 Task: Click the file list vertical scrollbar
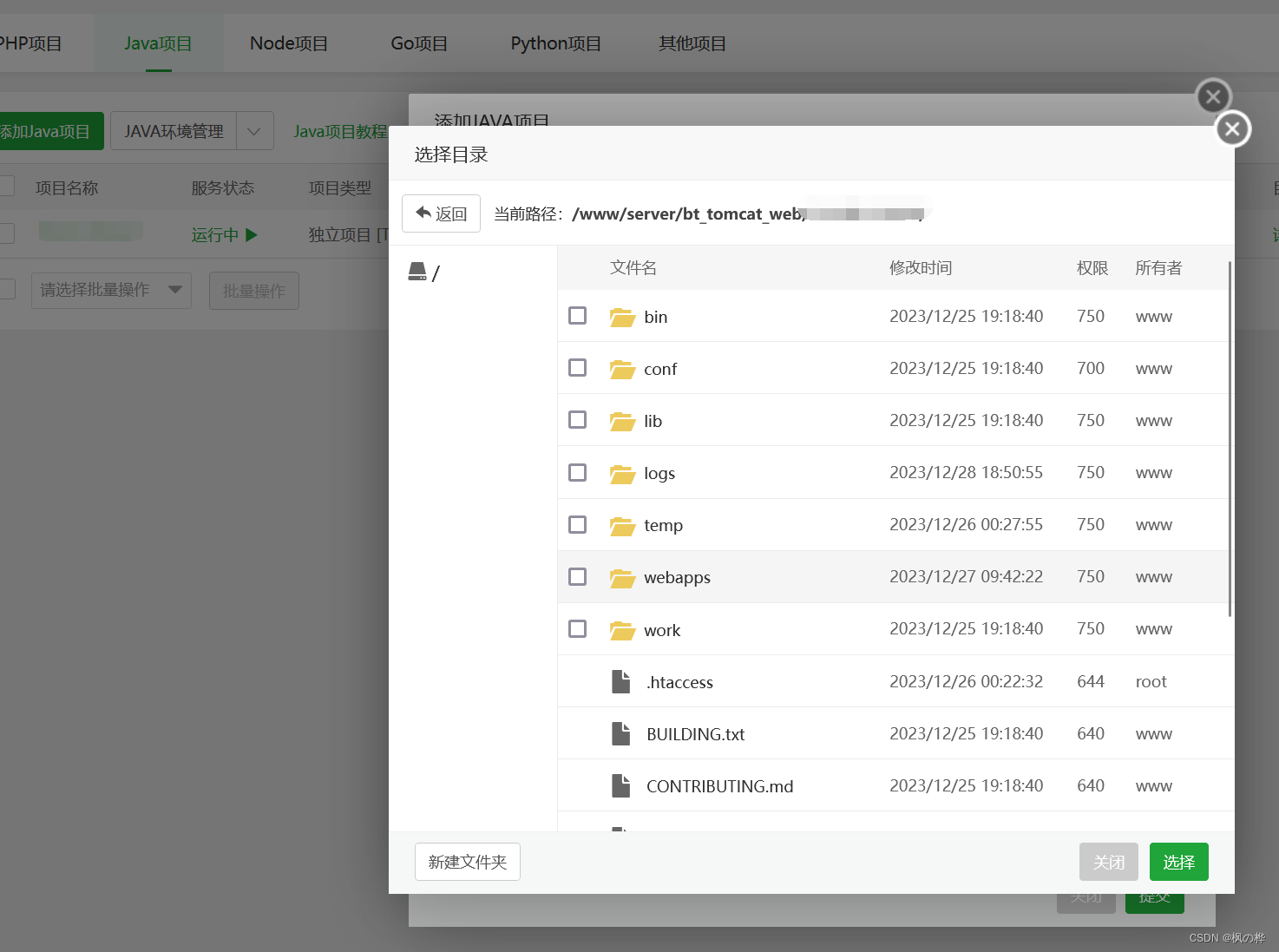coord(1230,438)
